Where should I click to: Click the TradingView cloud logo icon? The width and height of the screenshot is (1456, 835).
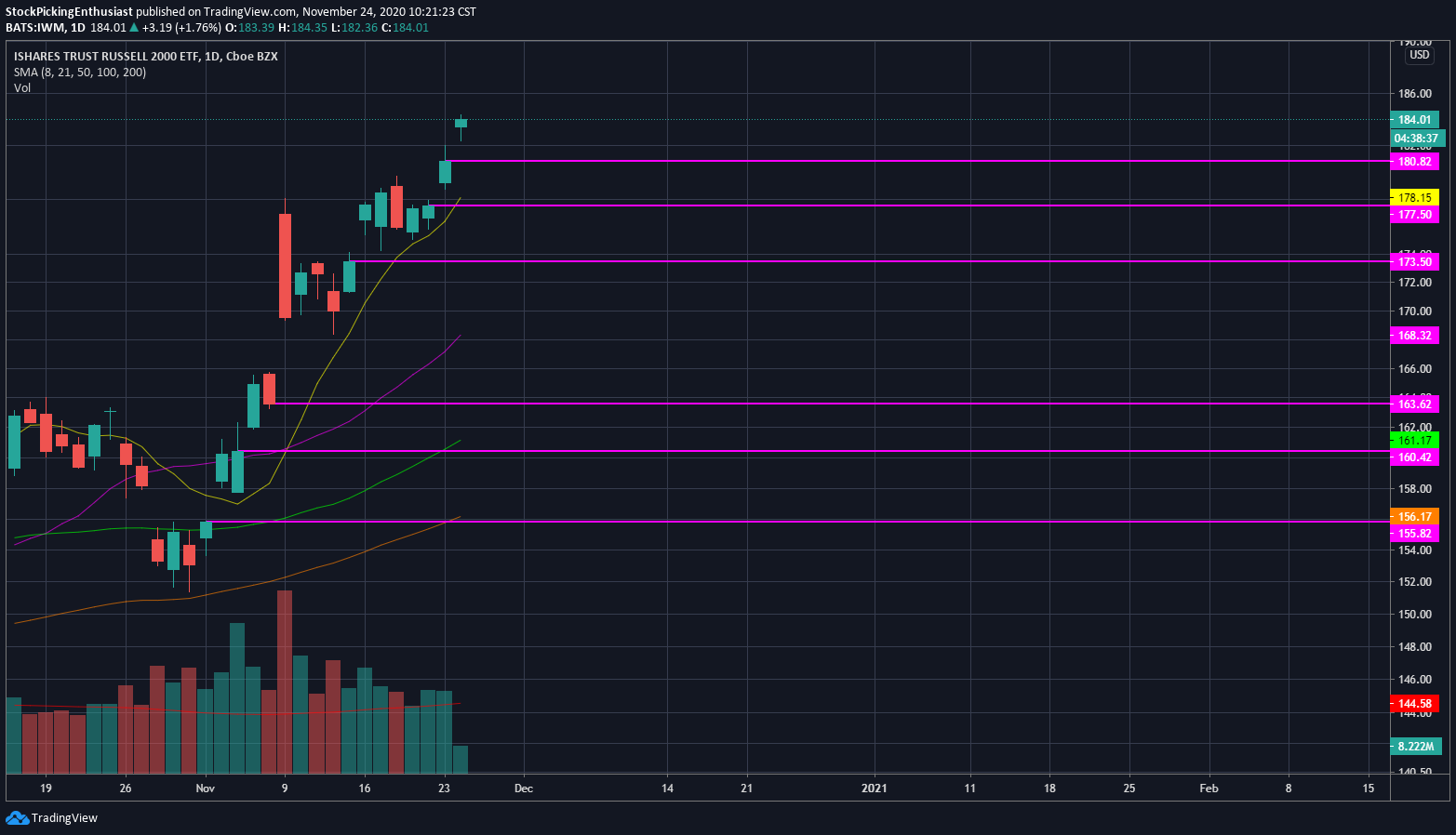pos(17,818)
